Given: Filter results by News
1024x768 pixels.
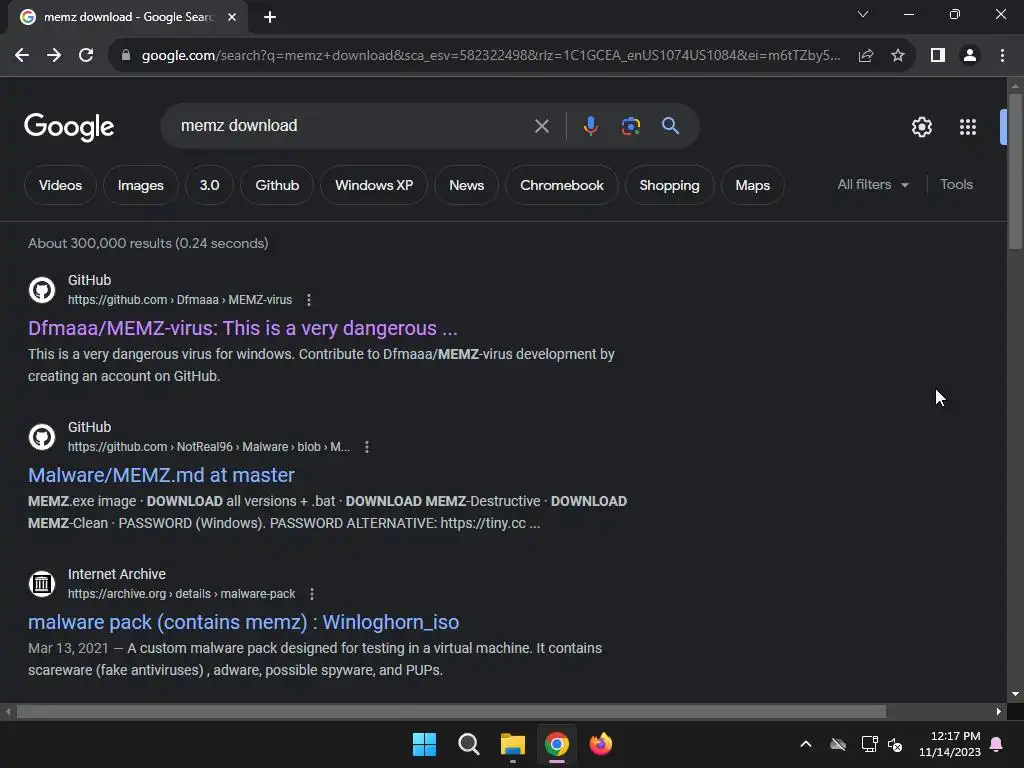Looking at the screenshot, I should tap(466, 185).
